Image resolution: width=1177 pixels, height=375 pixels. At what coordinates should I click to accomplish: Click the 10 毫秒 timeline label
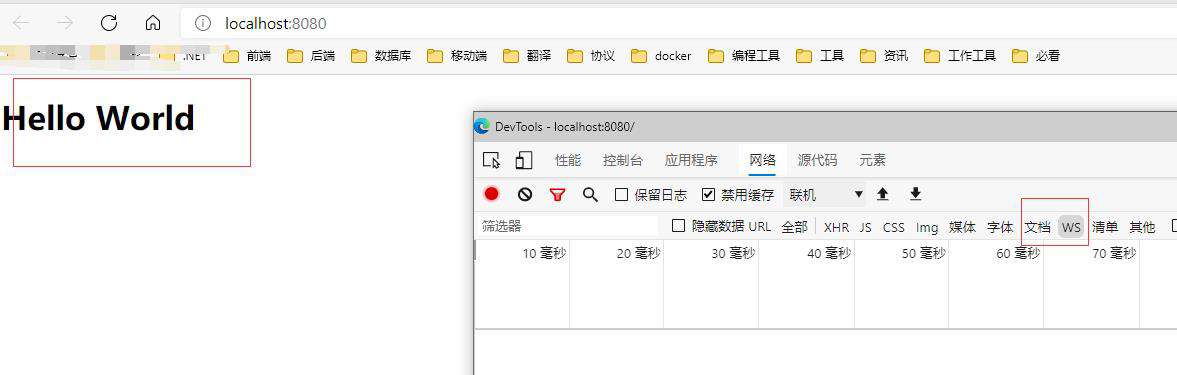point(544,254)
